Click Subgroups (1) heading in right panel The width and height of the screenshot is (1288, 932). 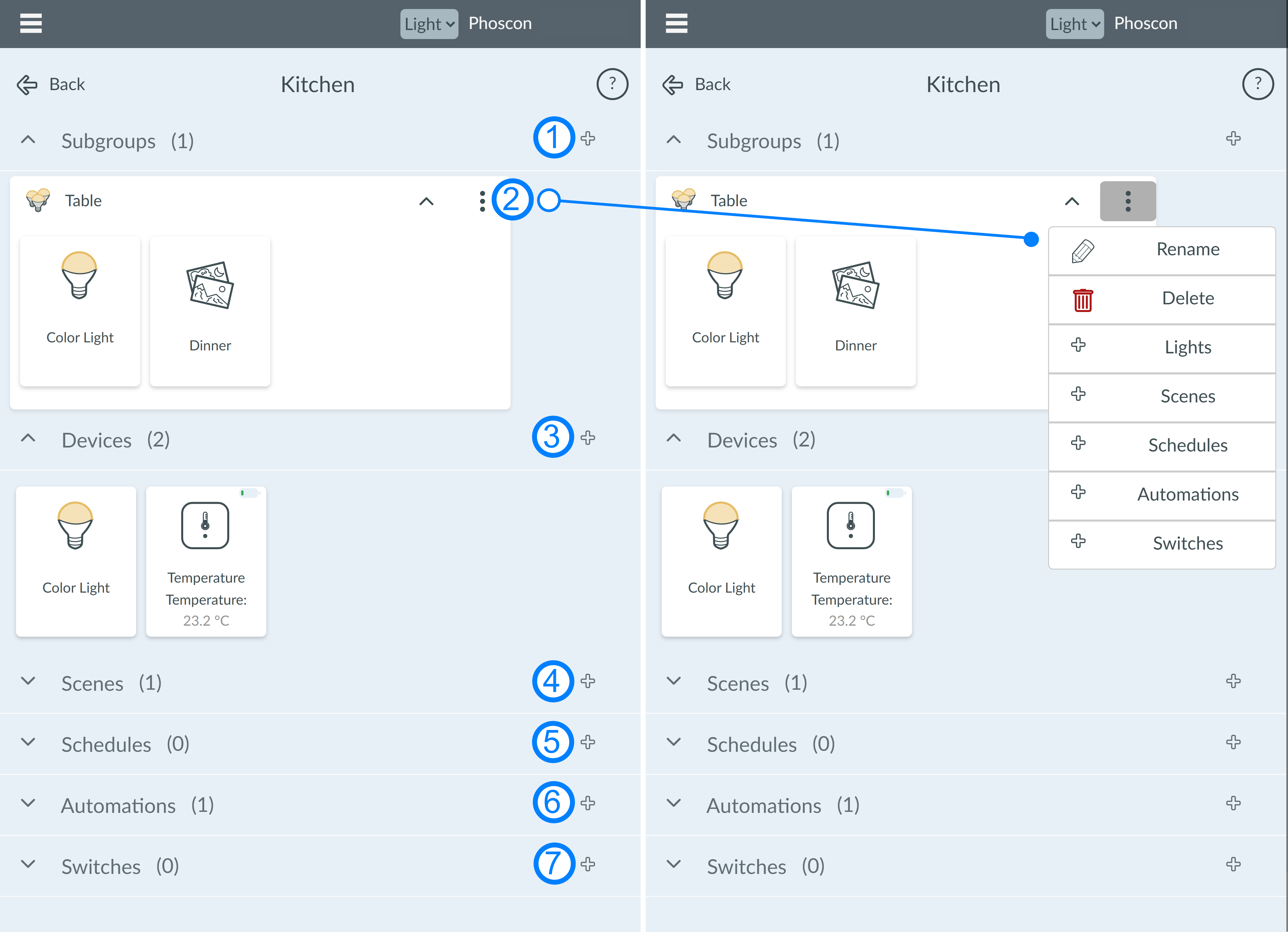click(773, 141)
